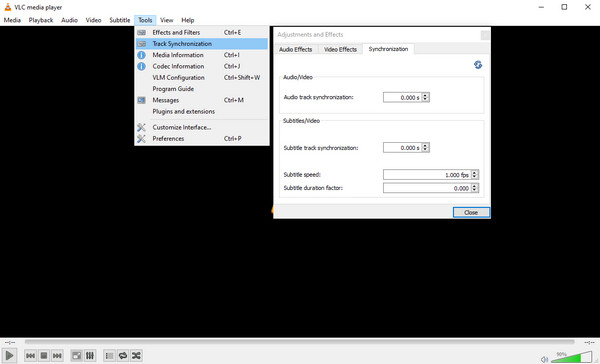Toggle random shuffle playback icon
This screenshot has height=364, width=600.
(x=136, y=356)
